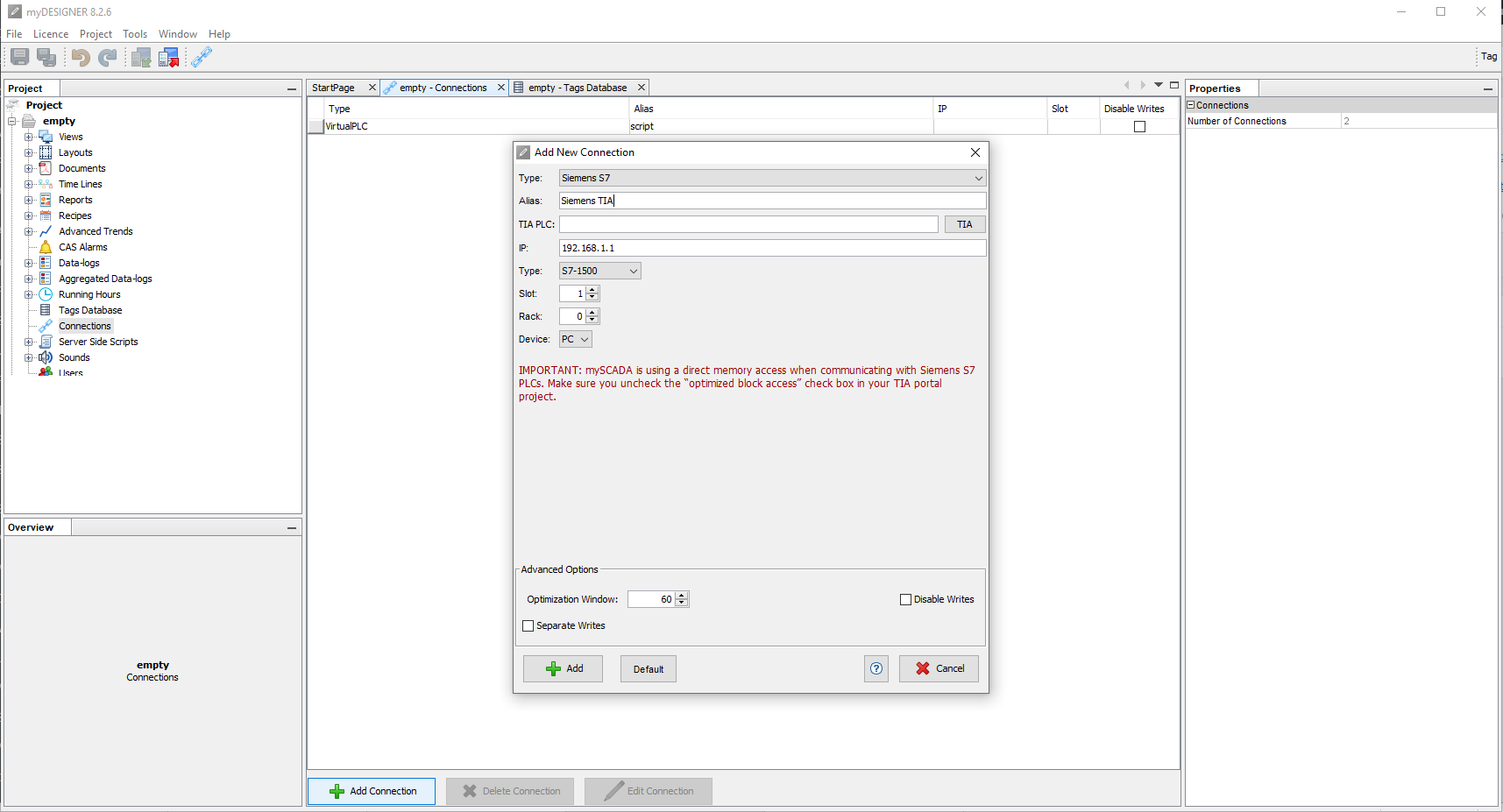The width and height of the screenshot is (1503, 812).
Task: Click the Undo arrow icon
Action: (x=81, y=58)
